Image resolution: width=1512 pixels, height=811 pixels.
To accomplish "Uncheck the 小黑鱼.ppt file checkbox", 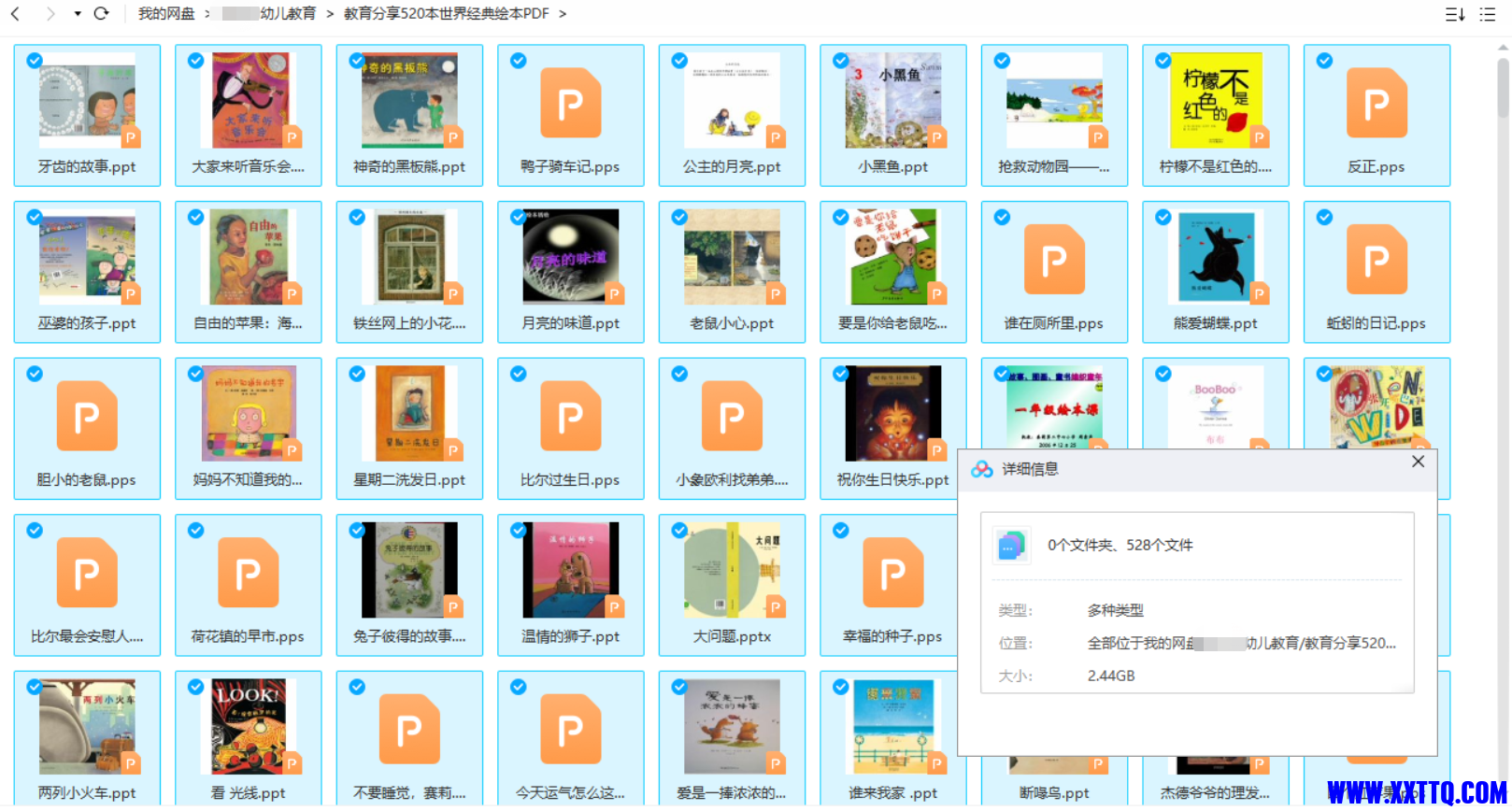I will coord(840,61).
